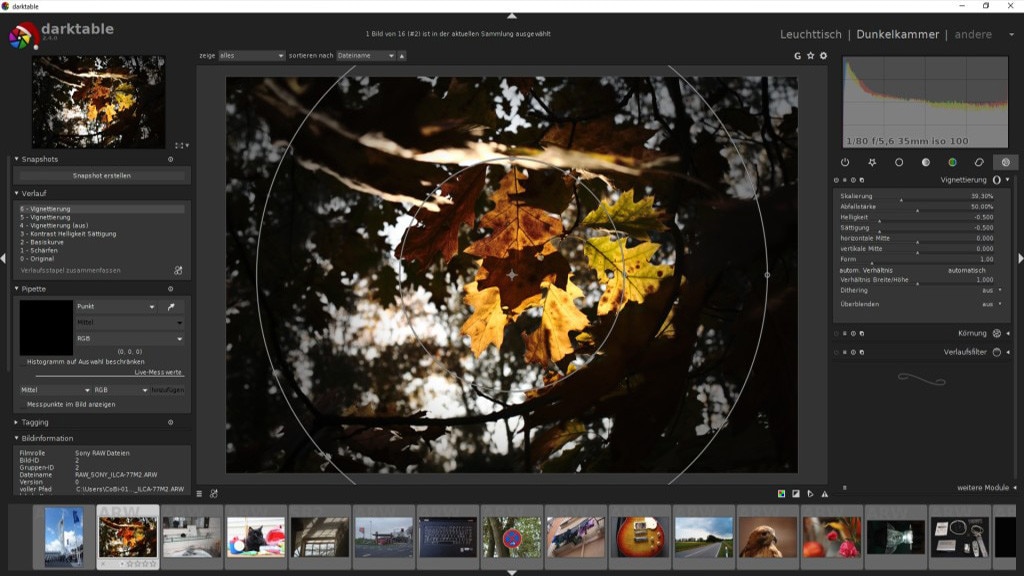Click the Verlaufsfilter module circle icon
Viewport: 1024px width, 576px height.
[x=997, y=352]
